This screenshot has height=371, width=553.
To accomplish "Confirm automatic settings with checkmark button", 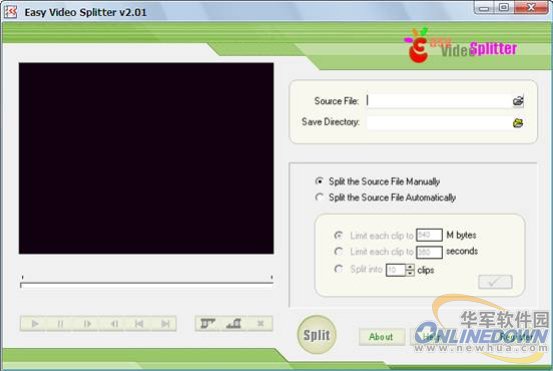I will point(495,281).
